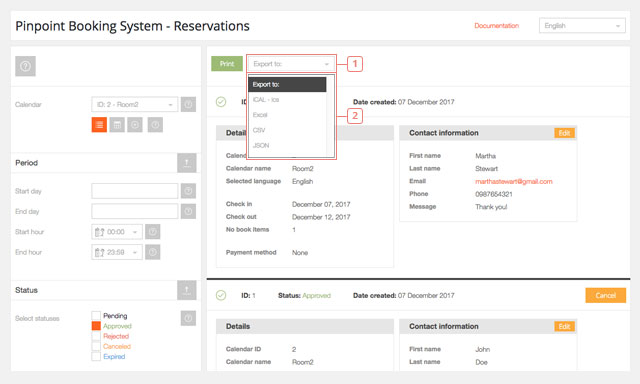640x384 pixels.
Task: Click the help icon next to End hour
Action: pos(153,252)
